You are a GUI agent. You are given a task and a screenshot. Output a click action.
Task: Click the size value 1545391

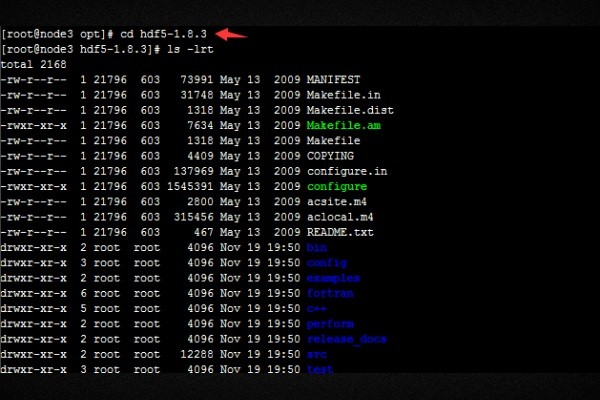pos(190,186)
